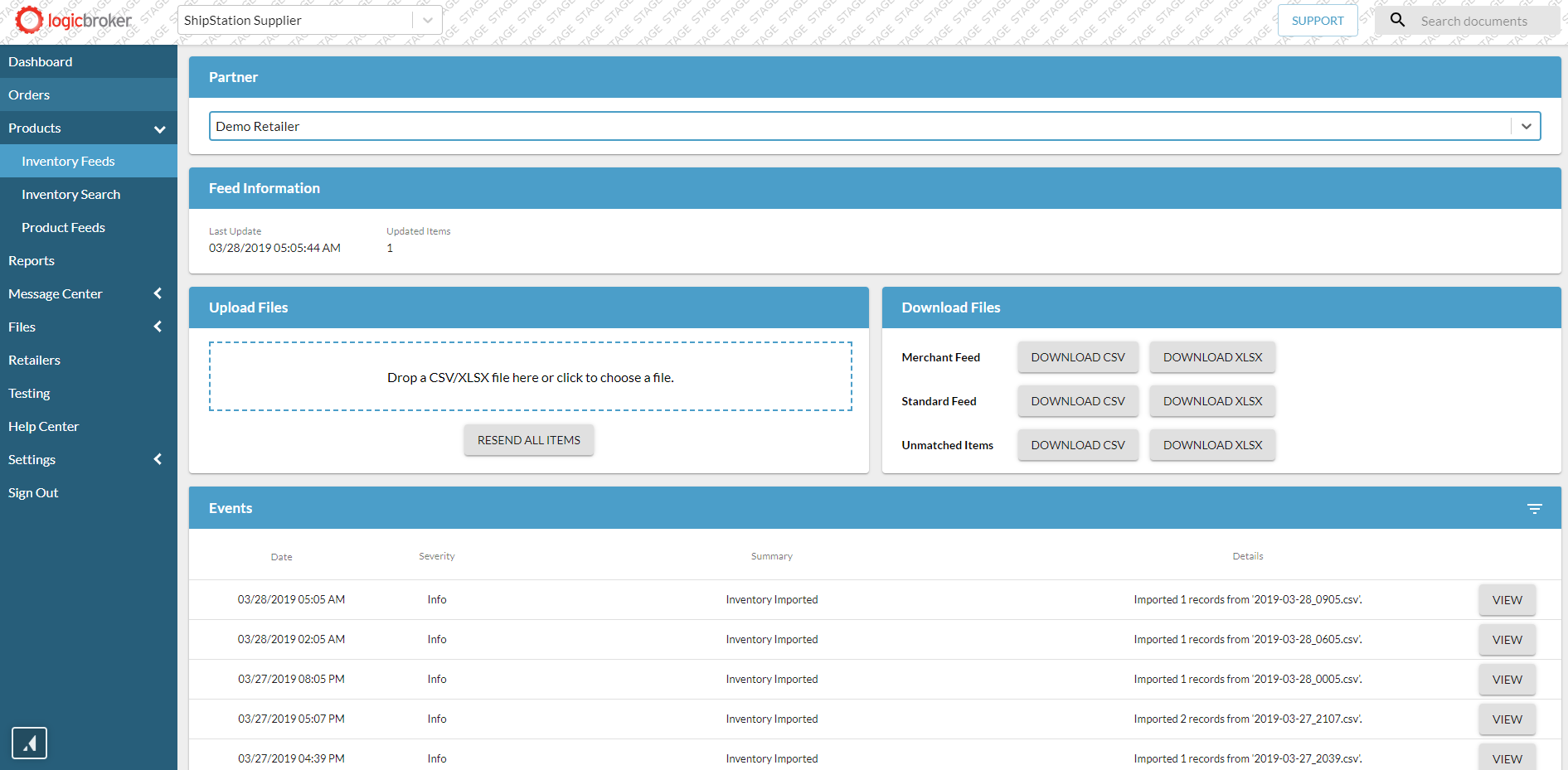
Task: Download Unmatched Items as XLSX
Action: click(x=1212, y=445)
